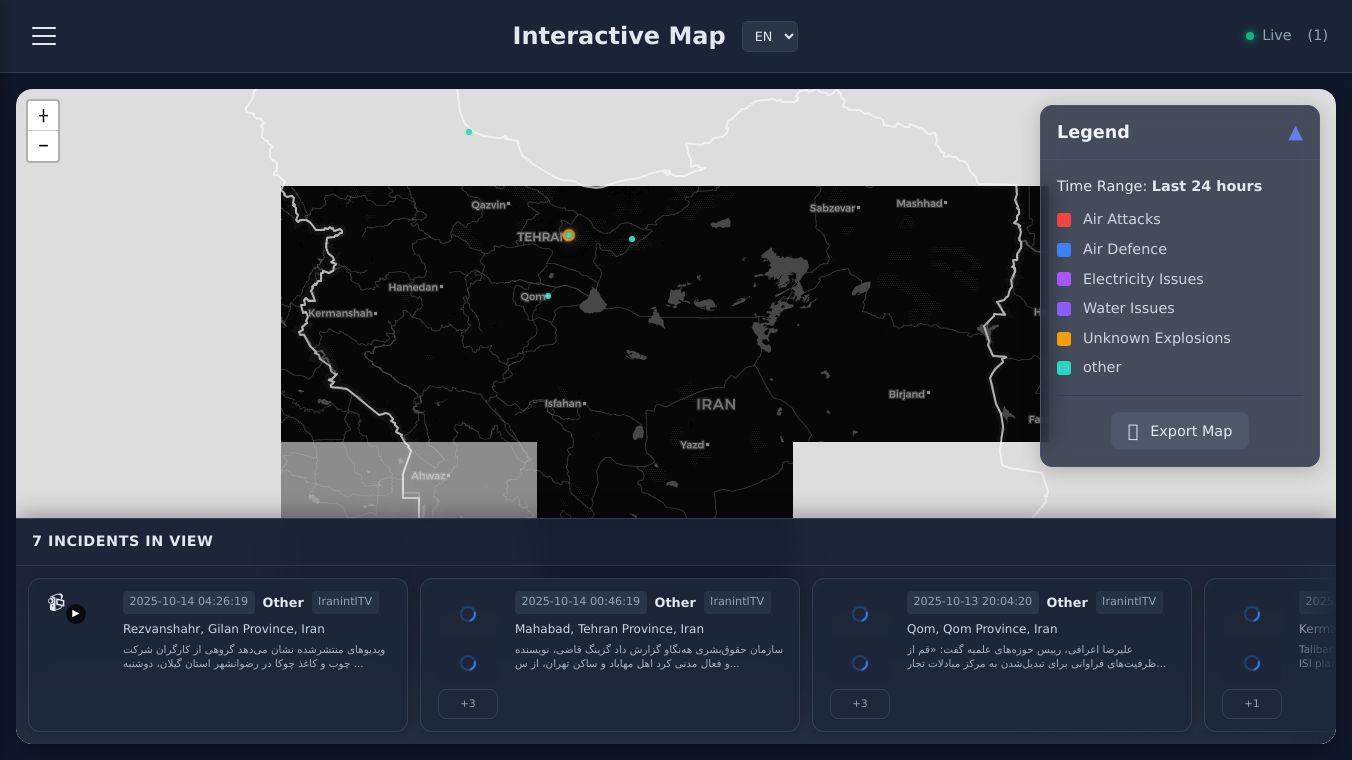The width and height of the screenshot is (1352, 760).
Task: Zoom in on the map
Action: 43,116
